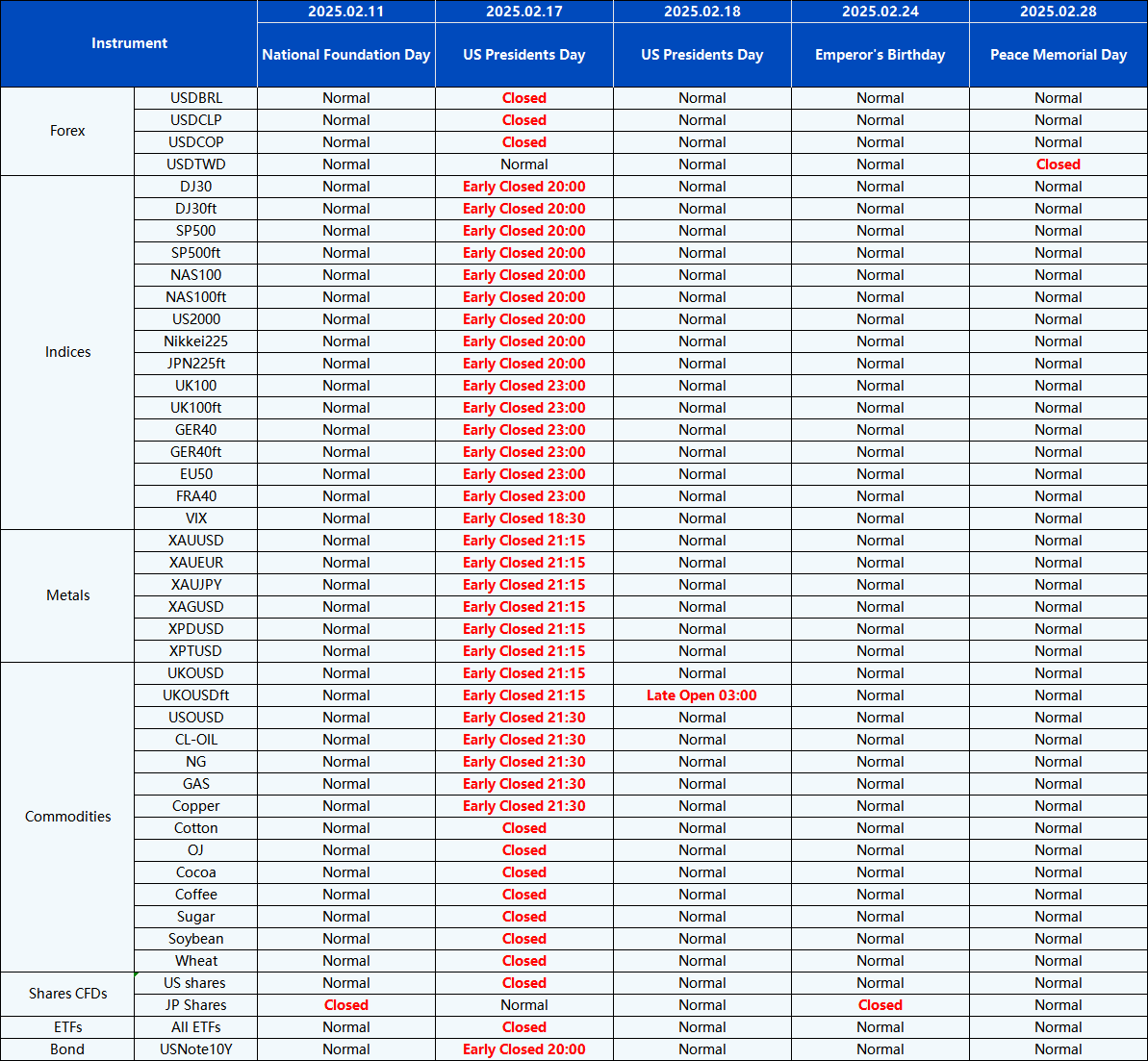Click the National Foundation Day header cell

[x=345, y=55]
